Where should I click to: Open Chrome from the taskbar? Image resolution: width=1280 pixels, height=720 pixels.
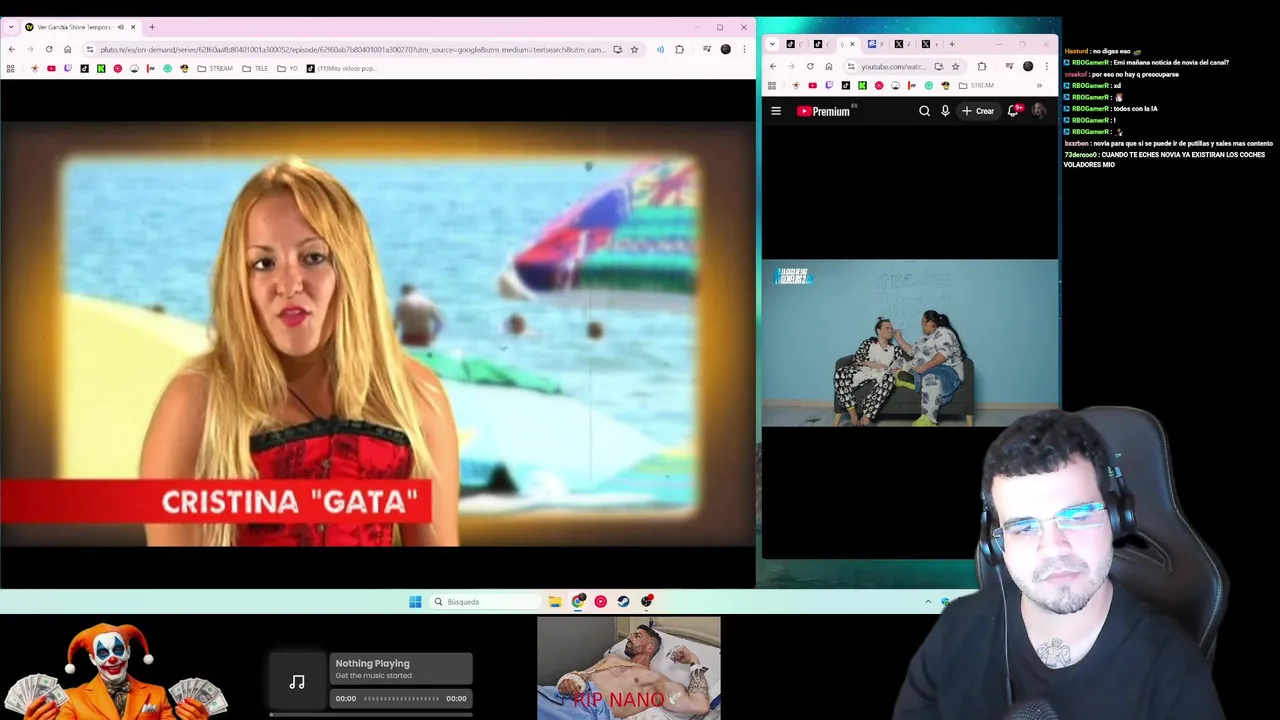point(578,601)
